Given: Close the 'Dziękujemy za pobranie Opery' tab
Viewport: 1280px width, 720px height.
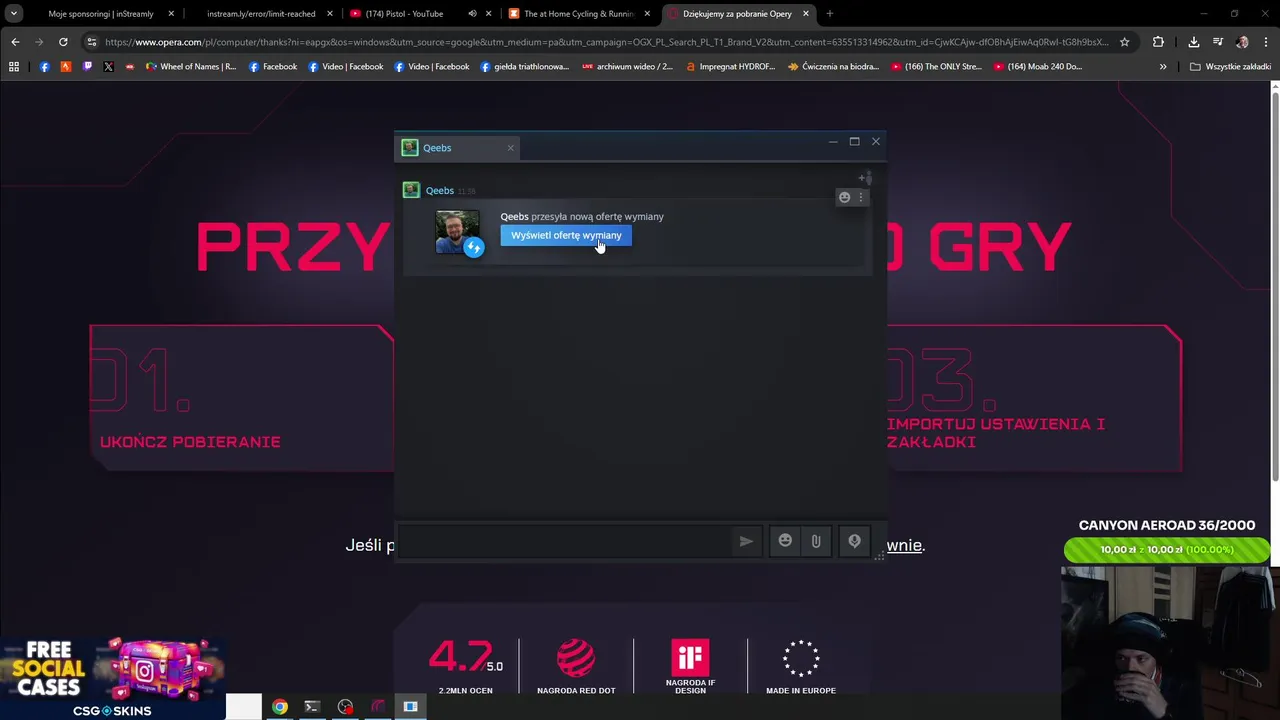Looking at the screenshot, I should point(806,14).
